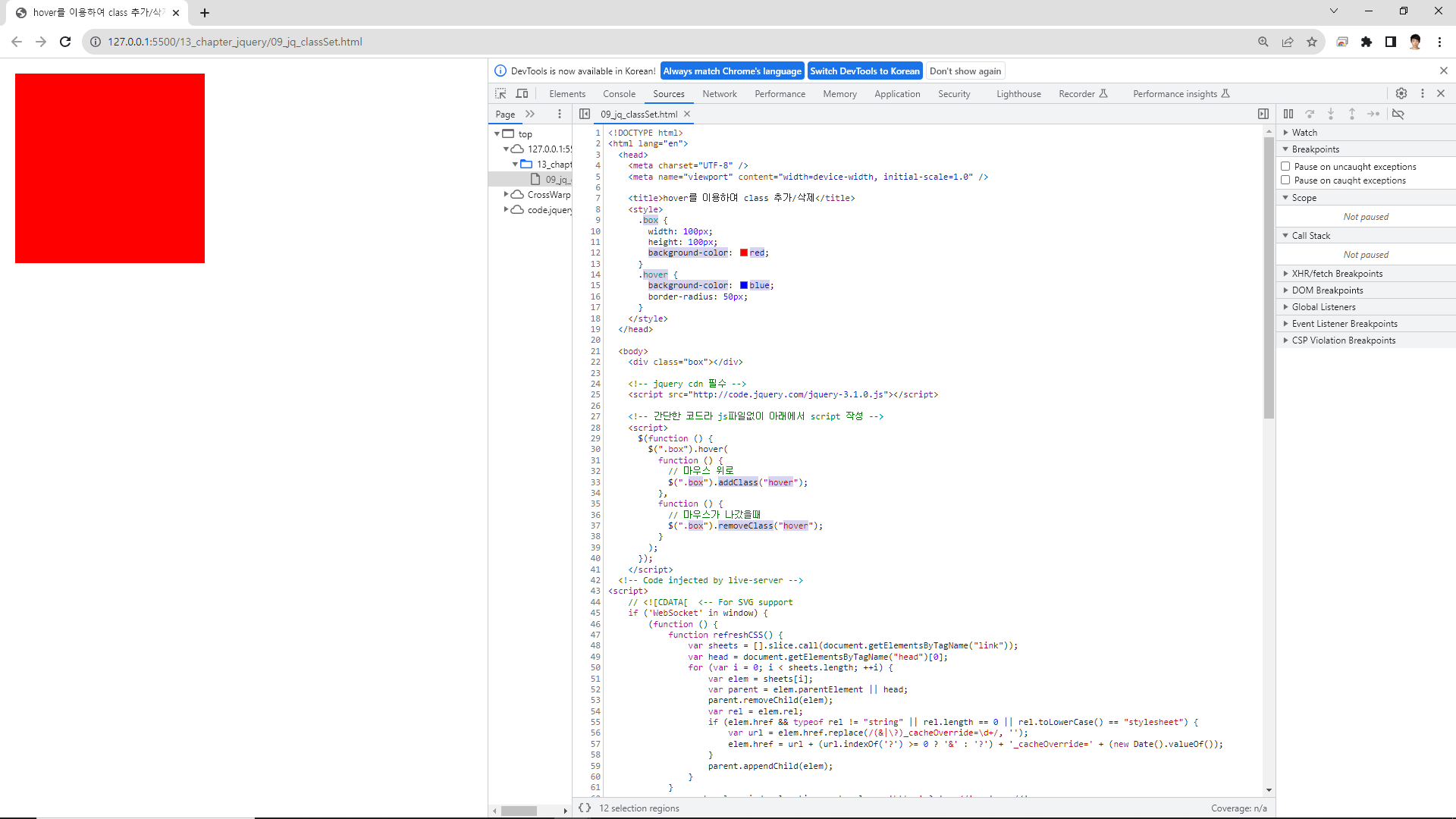
Task: Enable Pause on caught exceptions
Action: (x=1285, y=180)
